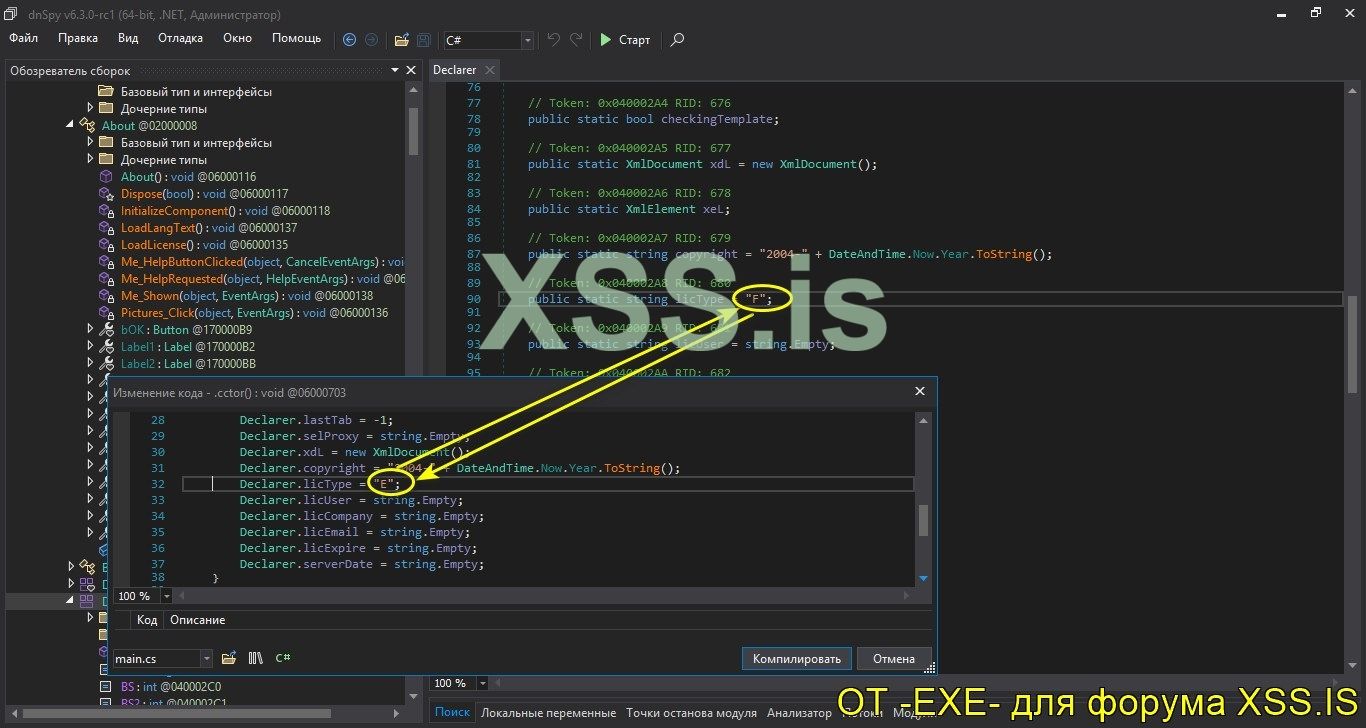Image resolution: width=1366 pixels, height=728 pixels.
Task: Click the redo arrow in toolbar
Action: 576,40
